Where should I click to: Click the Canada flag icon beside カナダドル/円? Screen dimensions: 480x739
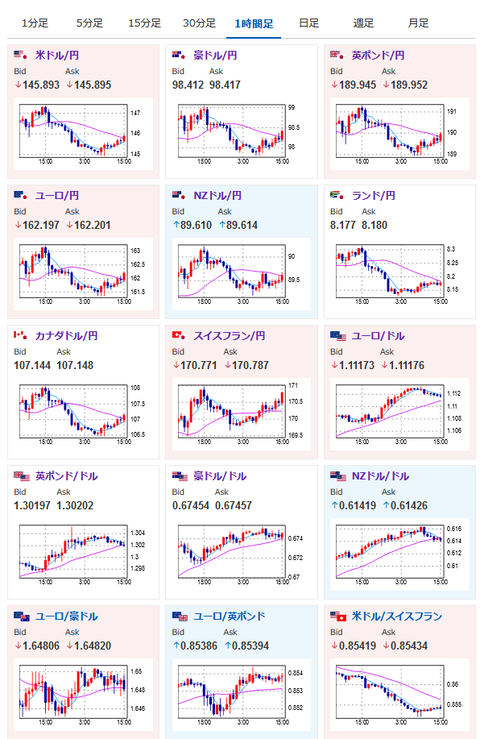[x=20, y=336]
